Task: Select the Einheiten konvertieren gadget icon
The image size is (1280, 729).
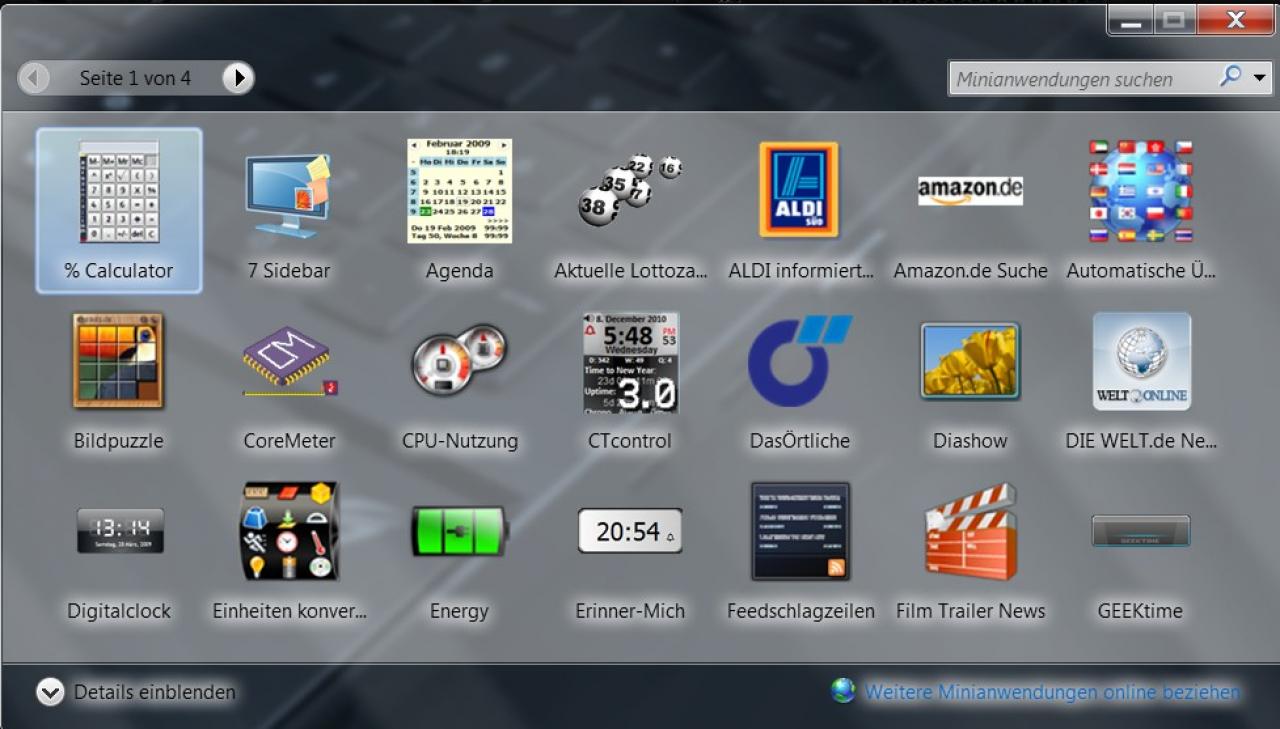Action: [289, 531]
